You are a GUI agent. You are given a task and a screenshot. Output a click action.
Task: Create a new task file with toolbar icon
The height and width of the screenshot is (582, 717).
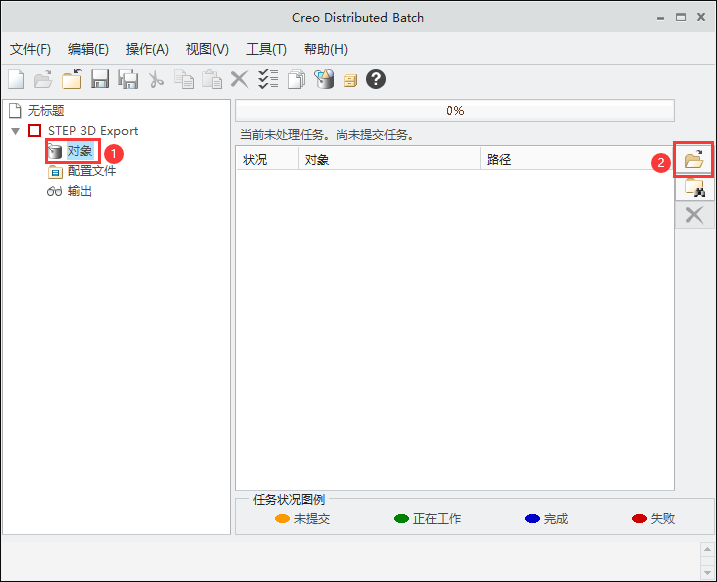click(16, 80)
